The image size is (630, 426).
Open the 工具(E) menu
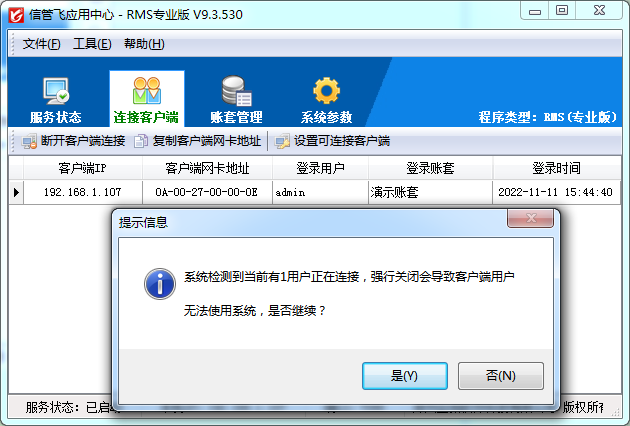click(92, 44)
